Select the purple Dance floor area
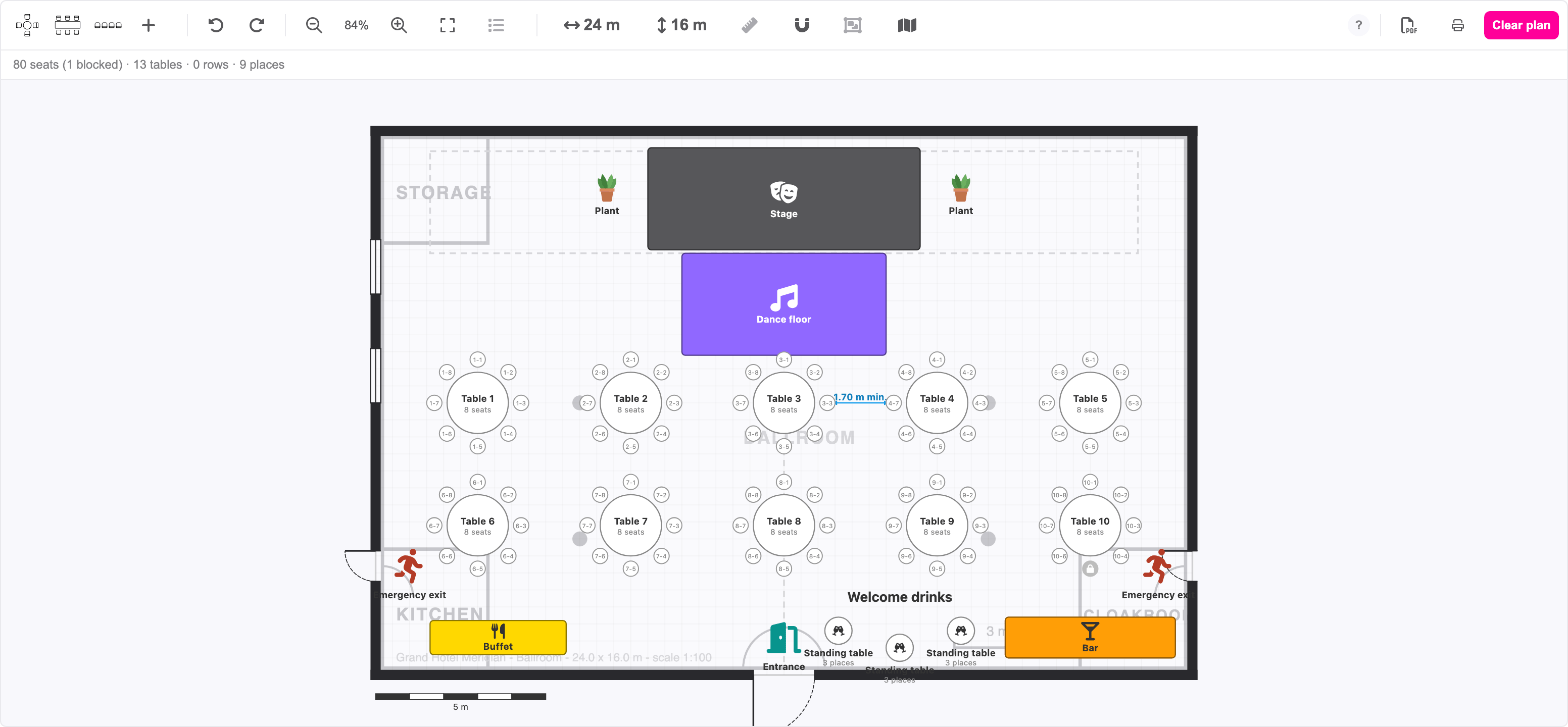Screen dimensions: 1568x727 pyautogui.click(x=784, y=304)
